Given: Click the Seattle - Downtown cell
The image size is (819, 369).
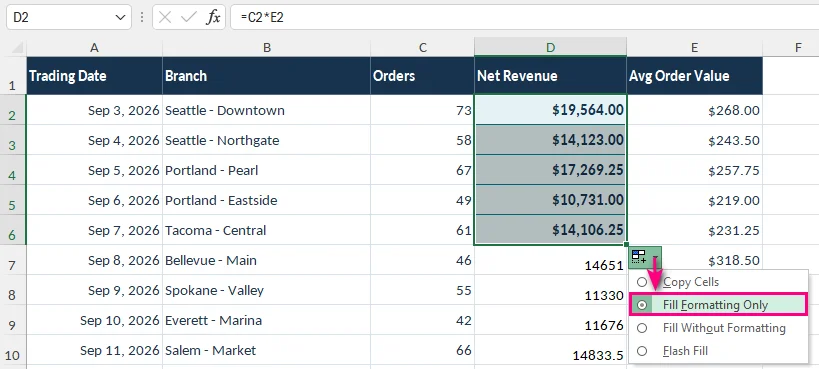Looking at the screenshot, I should (x=266, y=110).
